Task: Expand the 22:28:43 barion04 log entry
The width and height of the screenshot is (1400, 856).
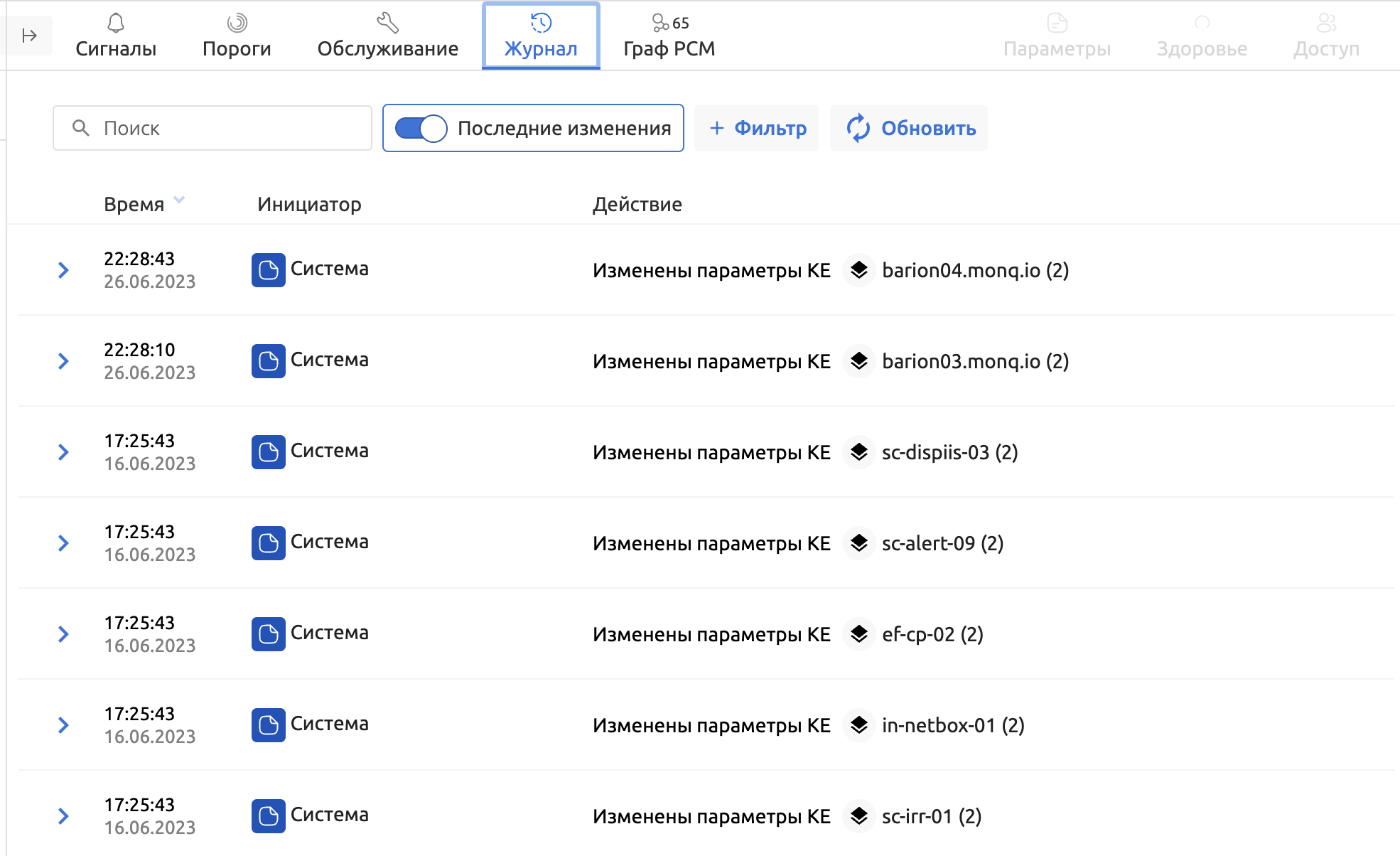Action: tap(63, 270)
